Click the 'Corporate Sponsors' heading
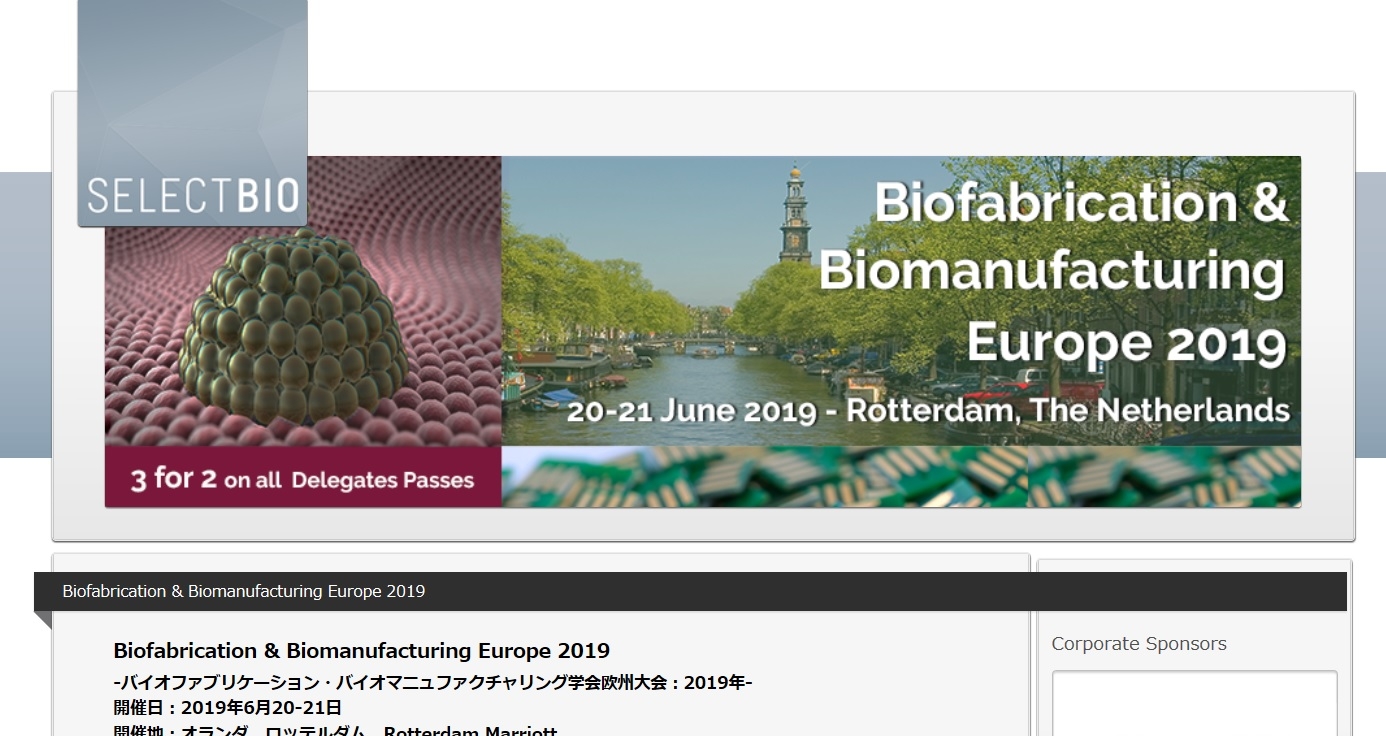Screen dimensions: 1386x736 pyautogui.click(x=1139, y=644)
